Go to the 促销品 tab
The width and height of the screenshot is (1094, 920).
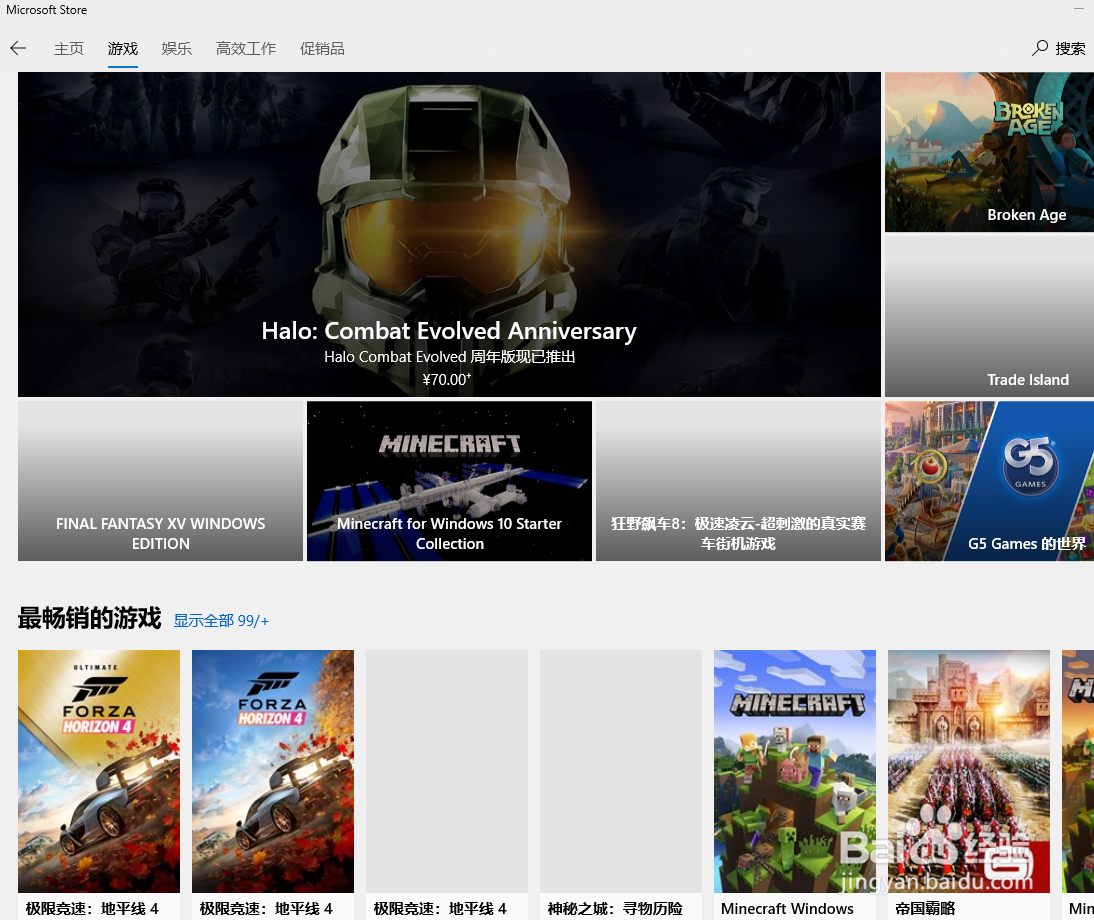tap(322, 49)
